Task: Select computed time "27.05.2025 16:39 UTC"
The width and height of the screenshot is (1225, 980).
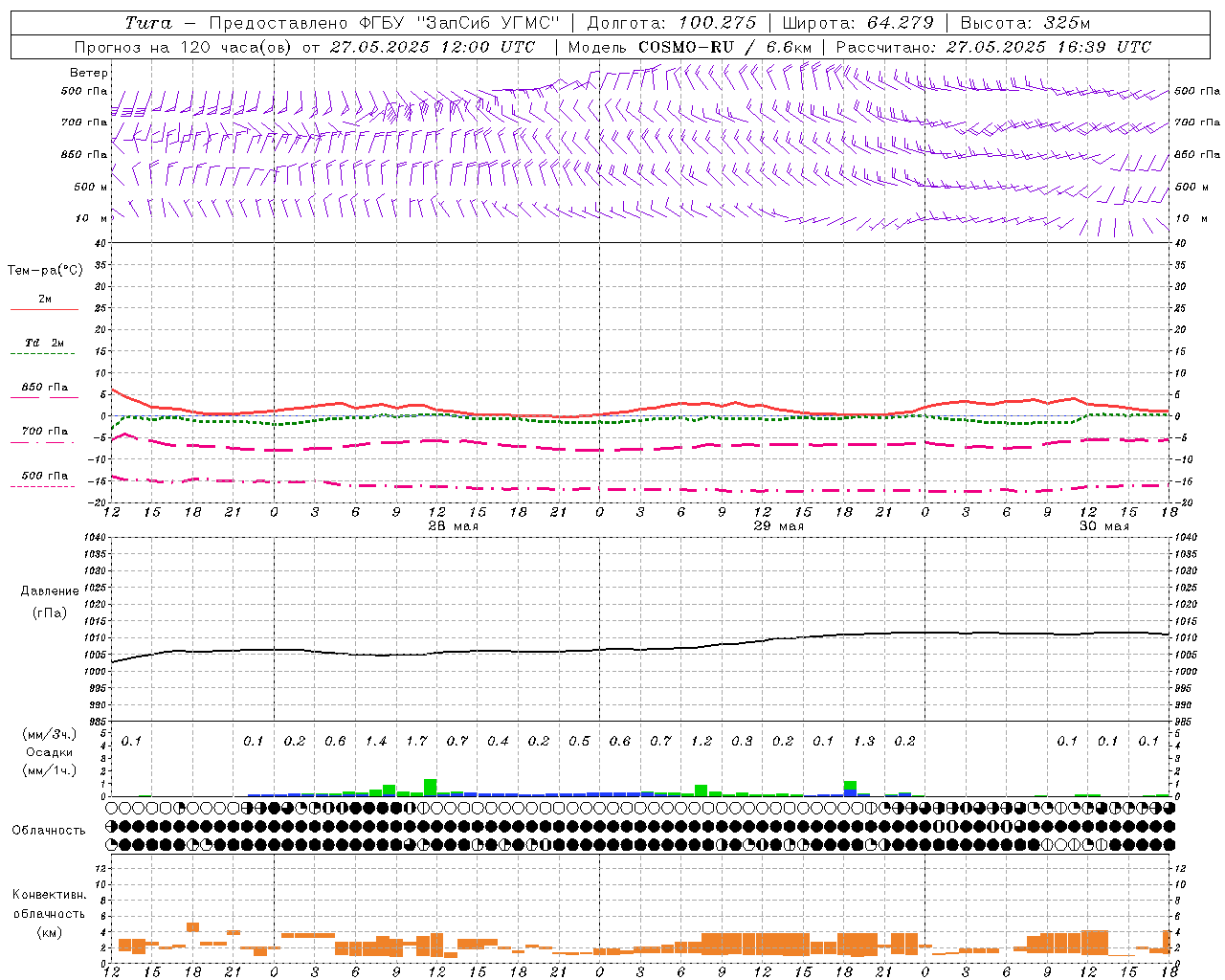Action: (x=1048, y=47)
